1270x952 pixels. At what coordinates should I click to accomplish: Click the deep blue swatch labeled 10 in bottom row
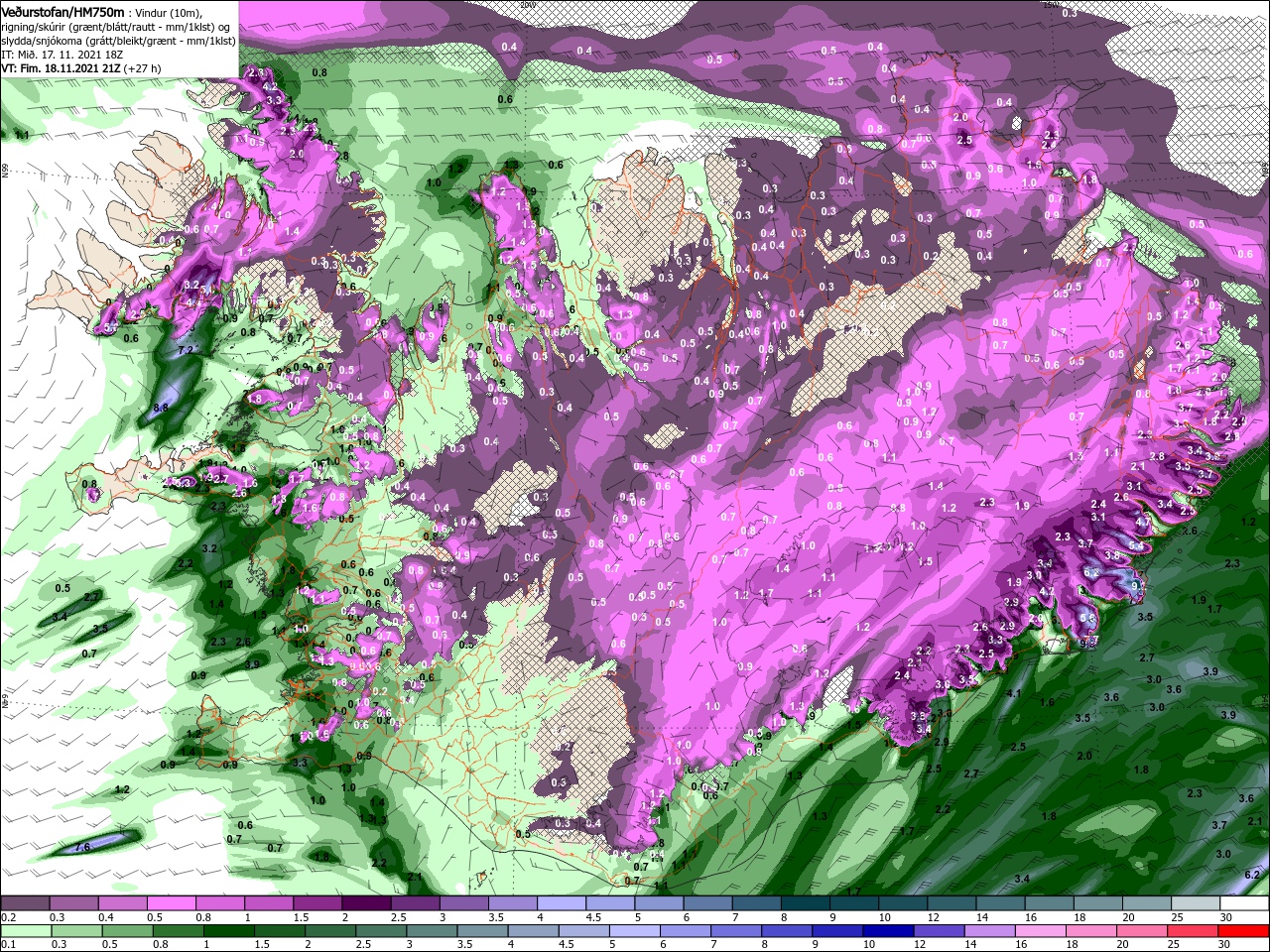888,931
